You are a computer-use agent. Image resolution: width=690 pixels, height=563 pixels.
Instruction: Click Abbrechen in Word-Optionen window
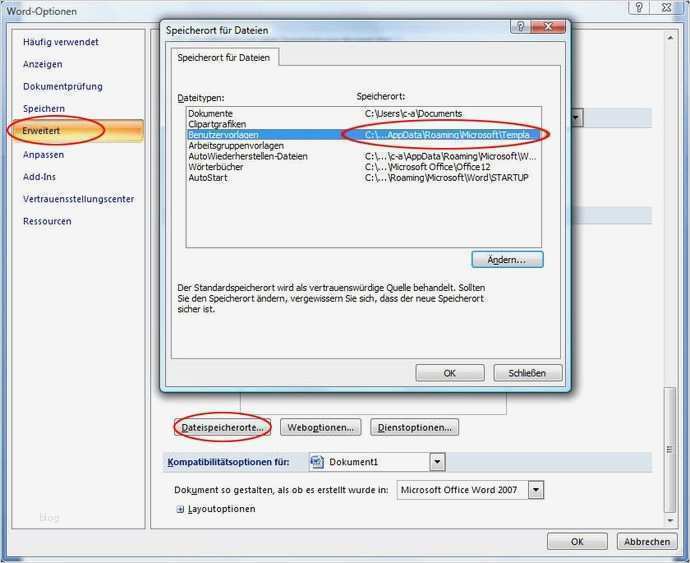coord(647,542)
